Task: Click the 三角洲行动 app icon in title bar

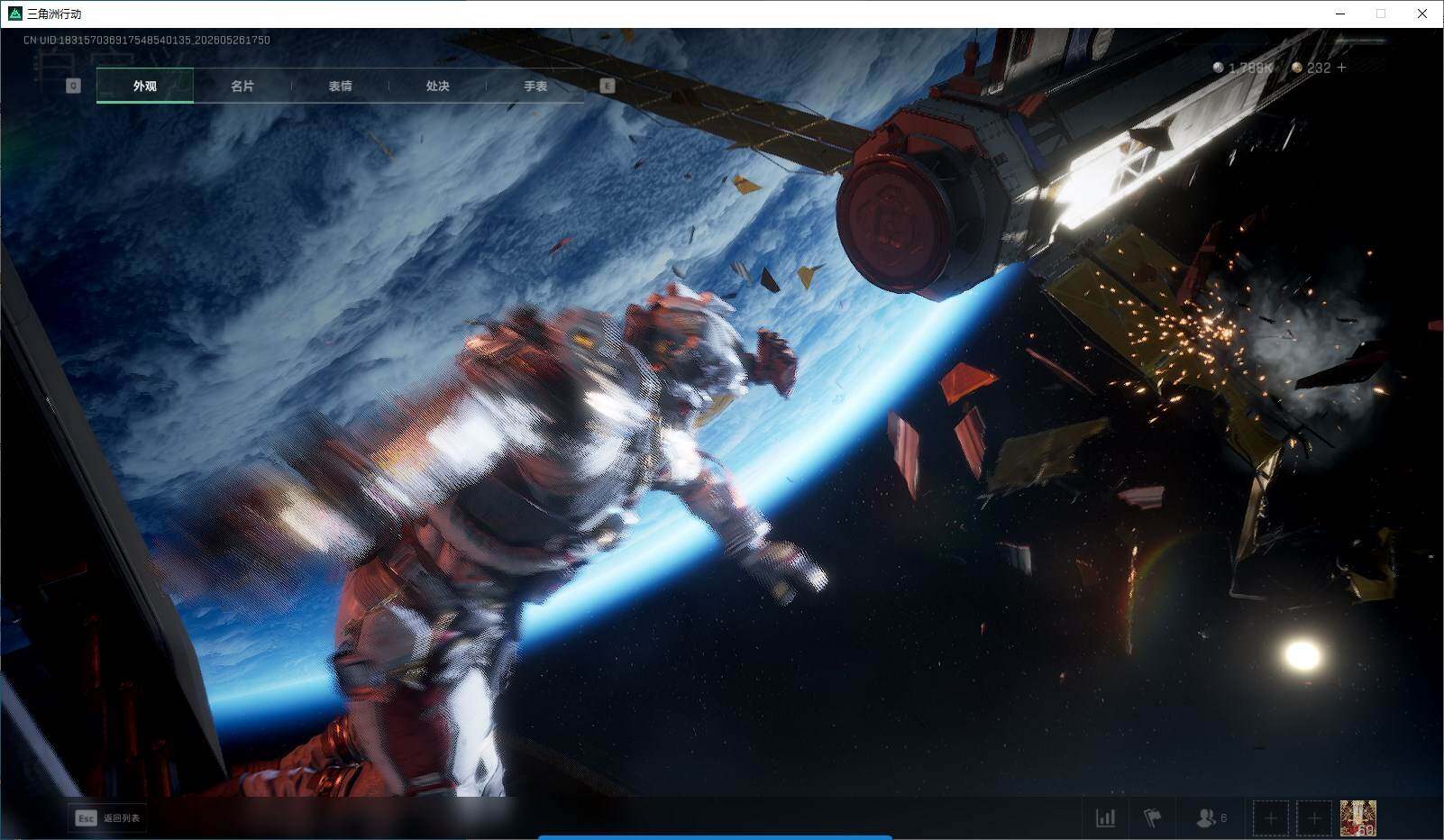Action: click(14, 14)
